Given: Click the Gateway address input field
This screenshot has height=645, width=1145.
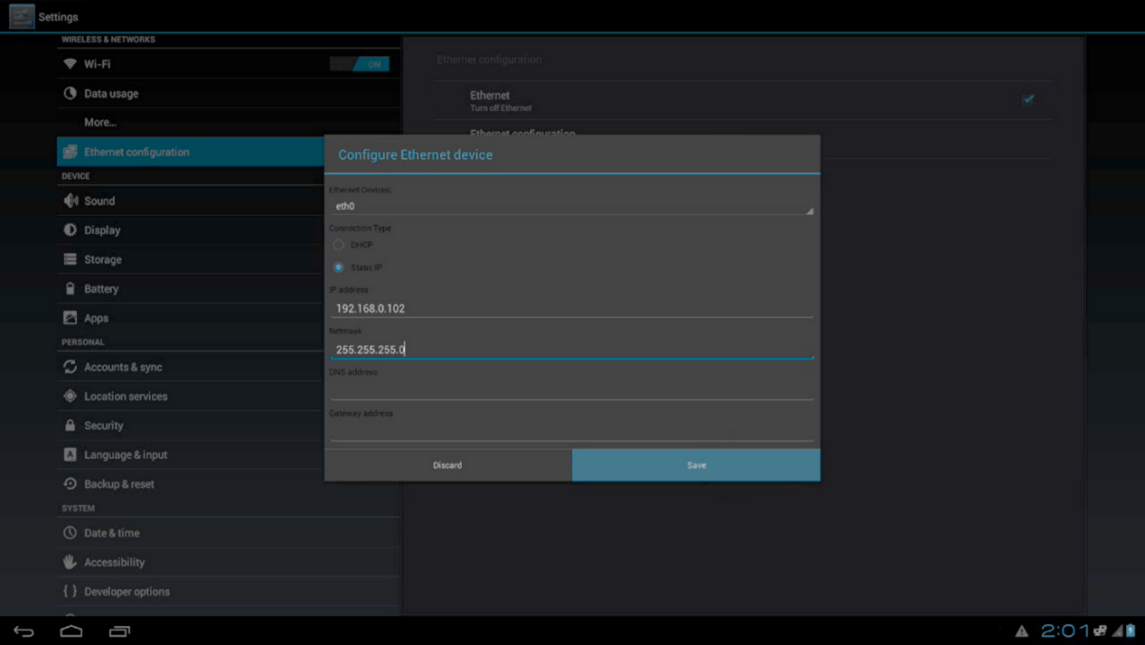Looking at the screenshot, I should pyautogui.click(x=572, y=431).
